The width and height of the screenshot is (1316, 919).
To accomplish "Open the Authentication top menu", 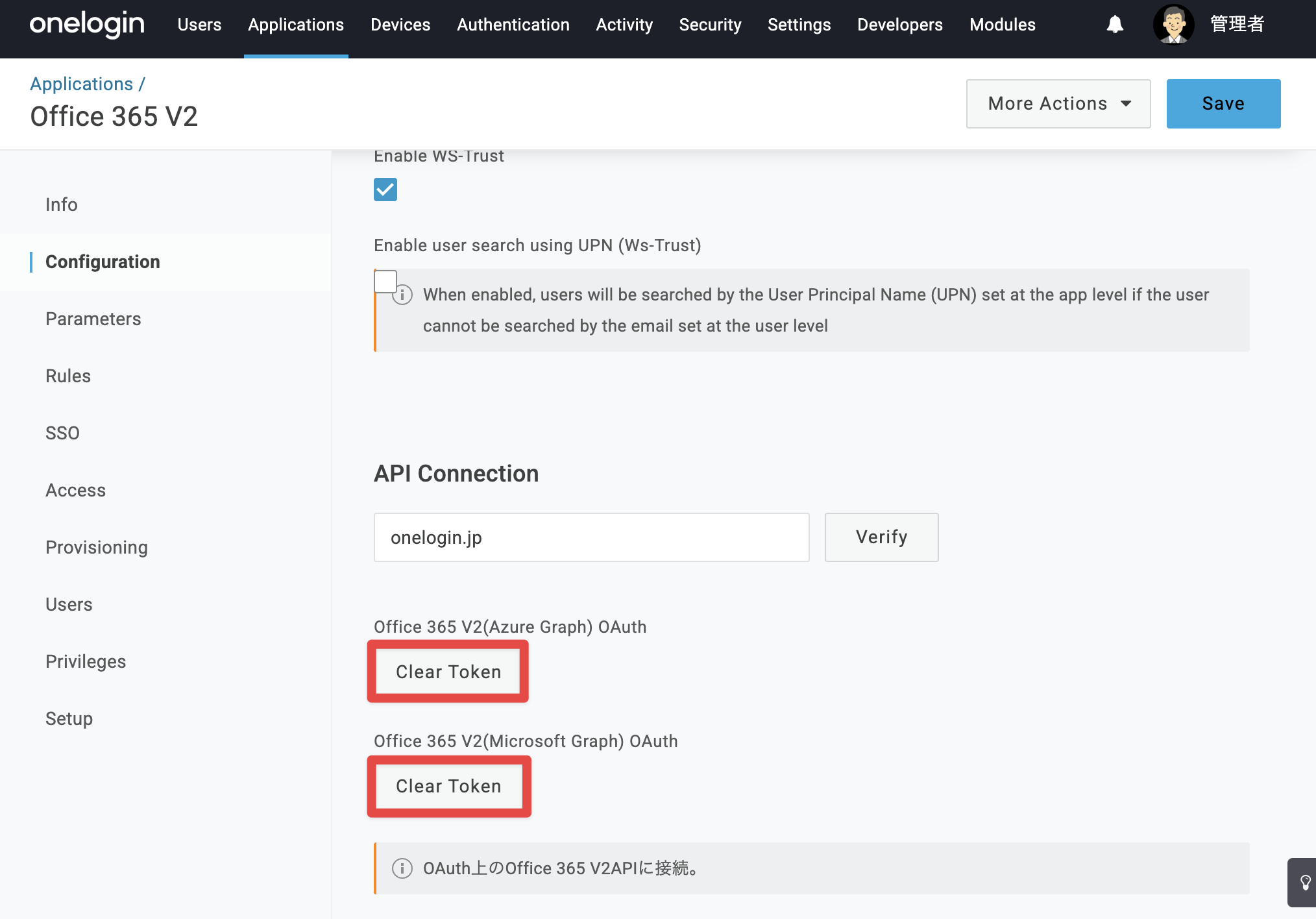I will point(513,25).
